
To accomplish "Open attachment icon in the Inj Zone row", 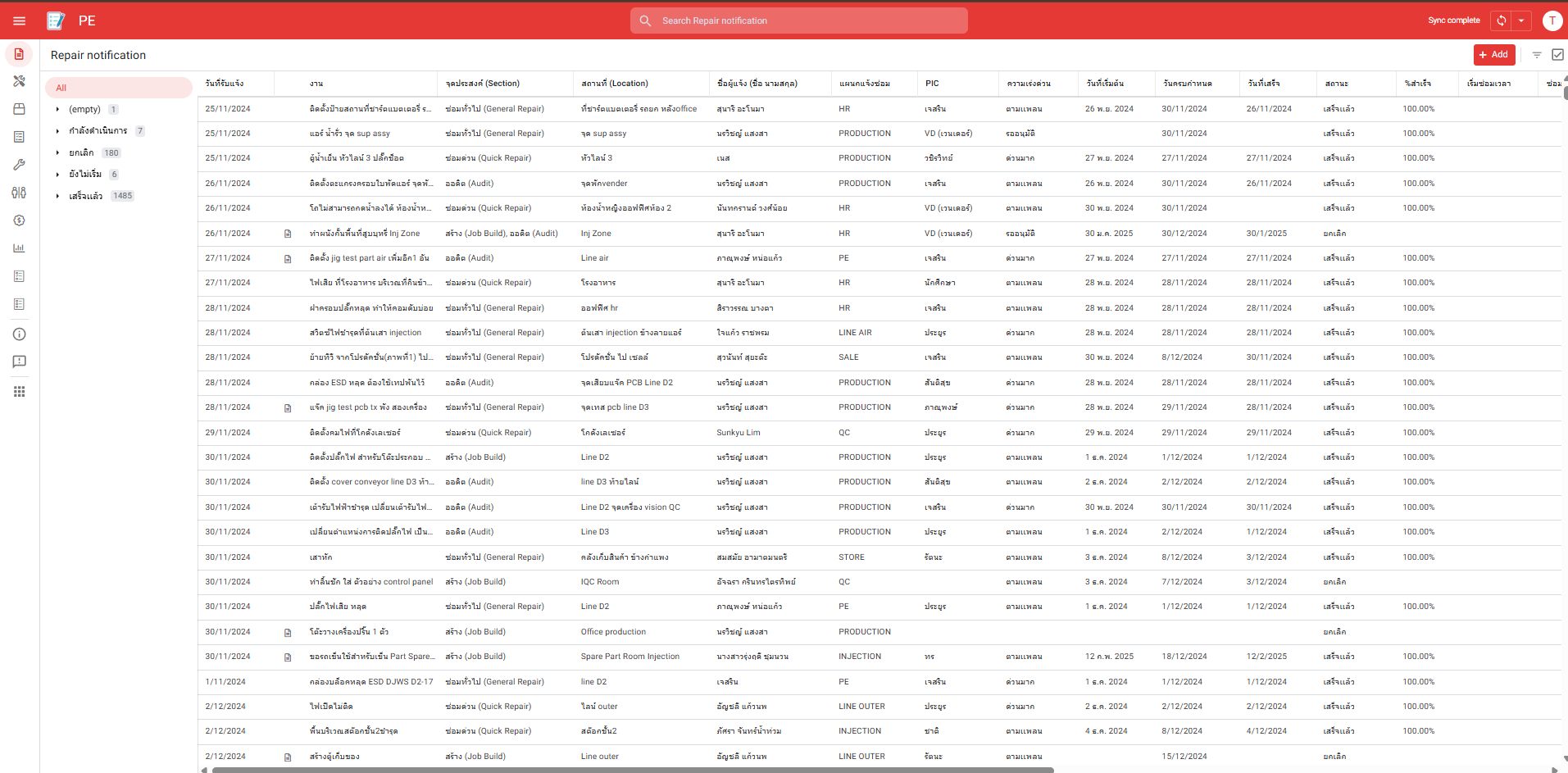I will [288, 234].
